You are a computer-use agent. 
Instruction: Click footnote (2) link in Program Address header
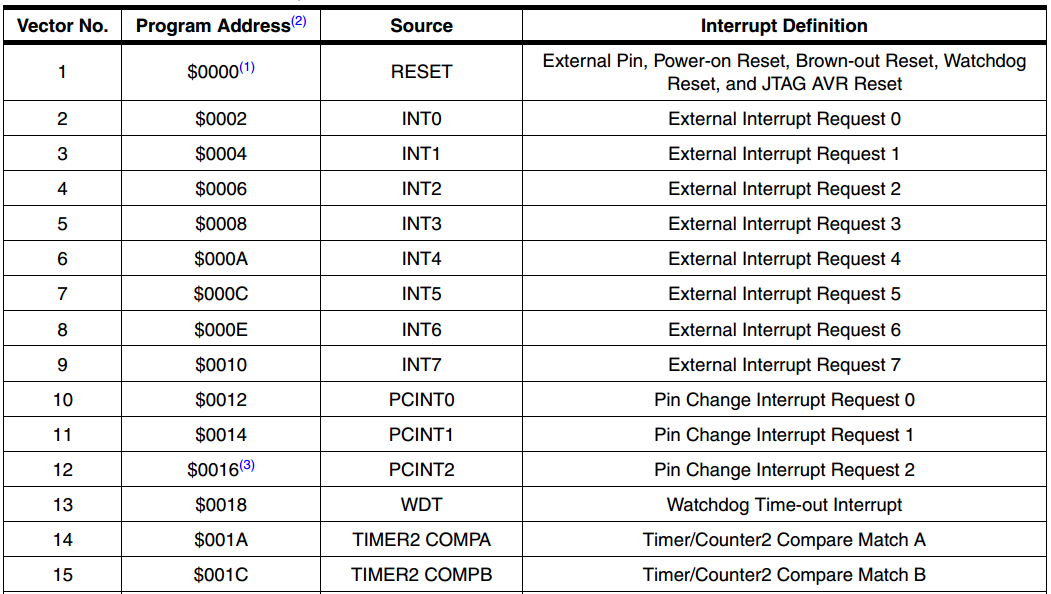299,21
